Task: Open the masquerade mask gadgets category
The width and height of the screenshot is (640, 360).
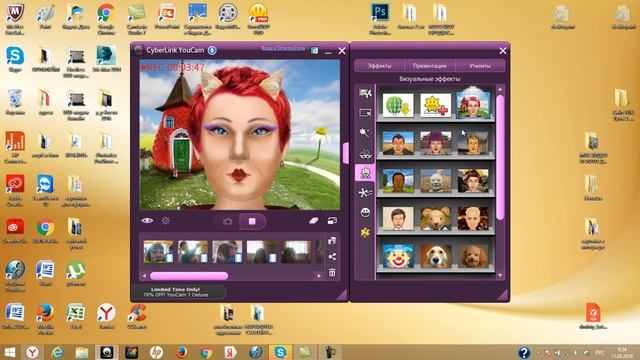Action: (365, 154)
